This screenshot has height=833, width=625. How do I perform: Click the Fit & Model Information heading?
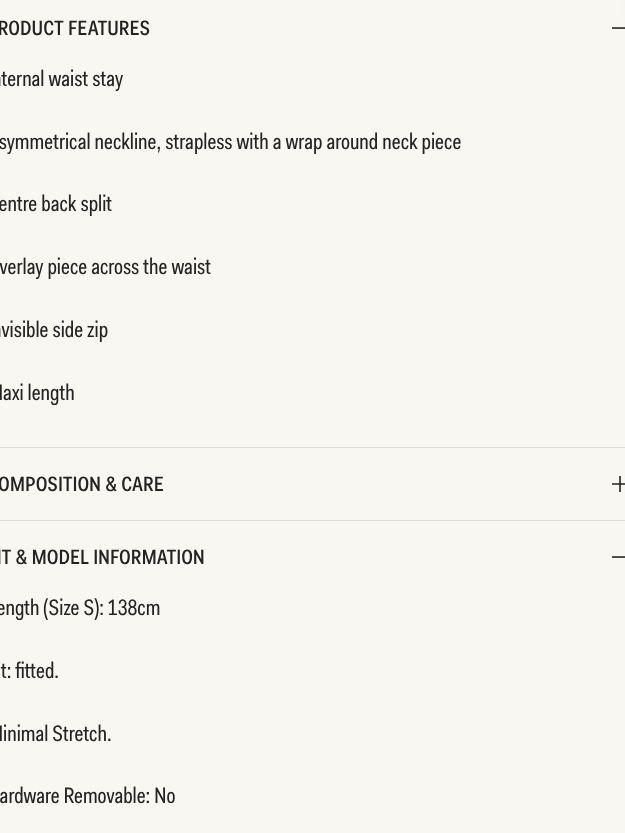pos(102,557)
